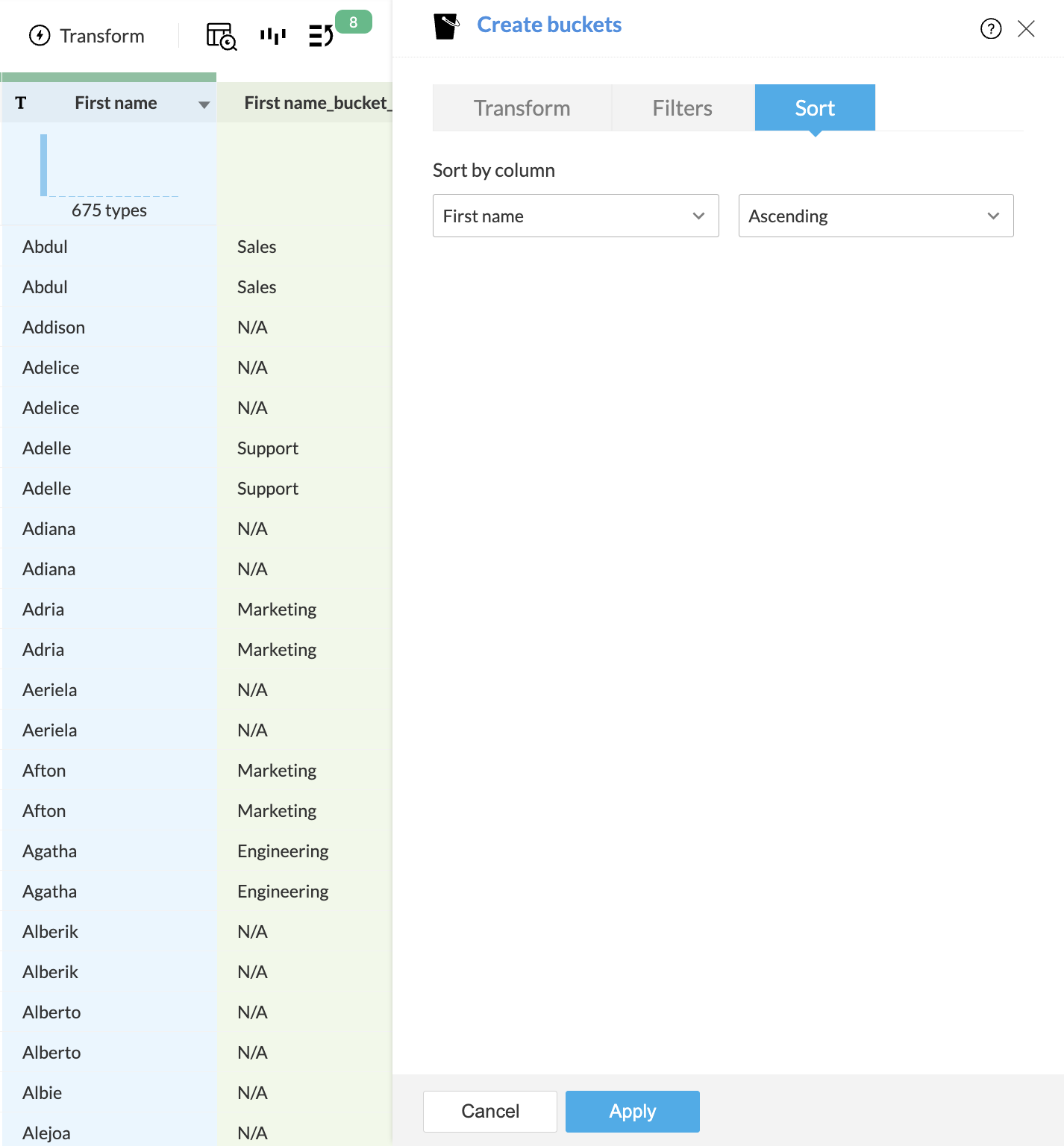Click the Apply button

pos(633,1111)
